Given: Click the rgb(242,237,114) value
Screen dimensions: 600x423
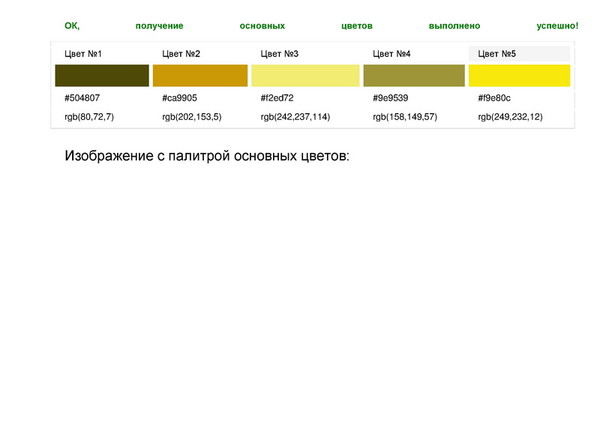Looking at the screenshot, I should (295, 117).
